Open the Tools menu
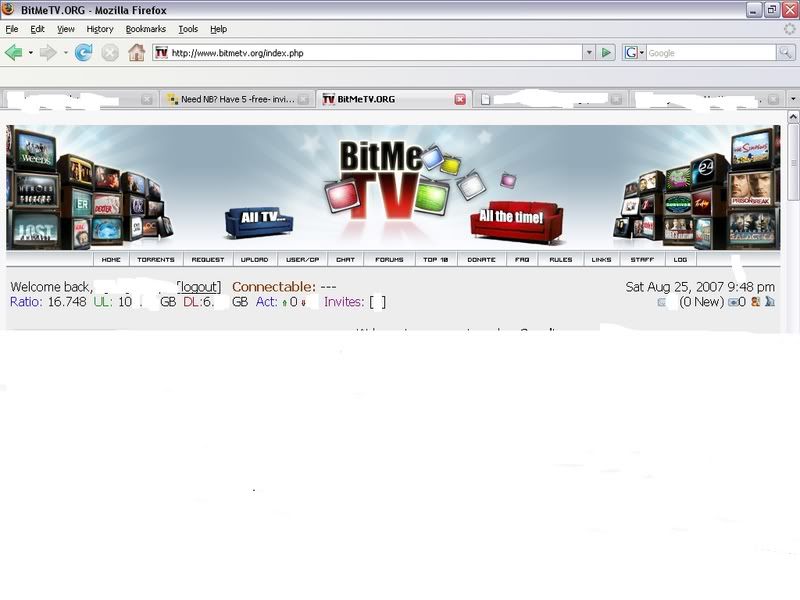 point(188,29)
